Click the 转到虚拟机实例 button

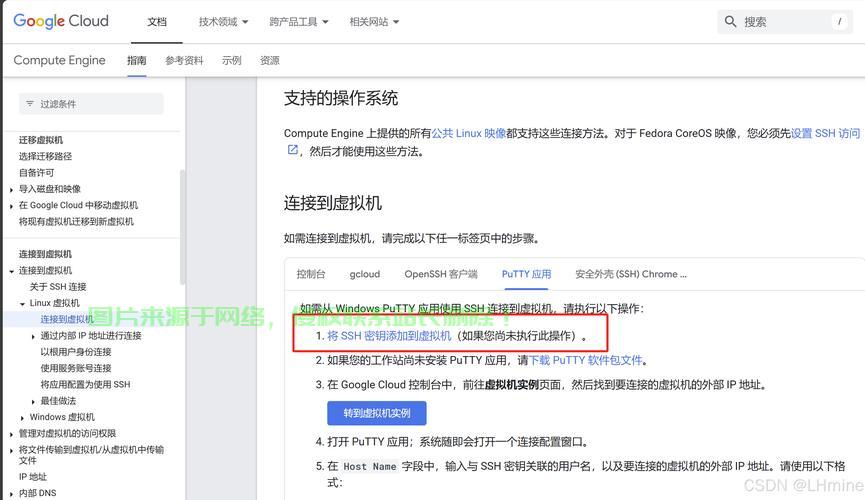point(377,413)
